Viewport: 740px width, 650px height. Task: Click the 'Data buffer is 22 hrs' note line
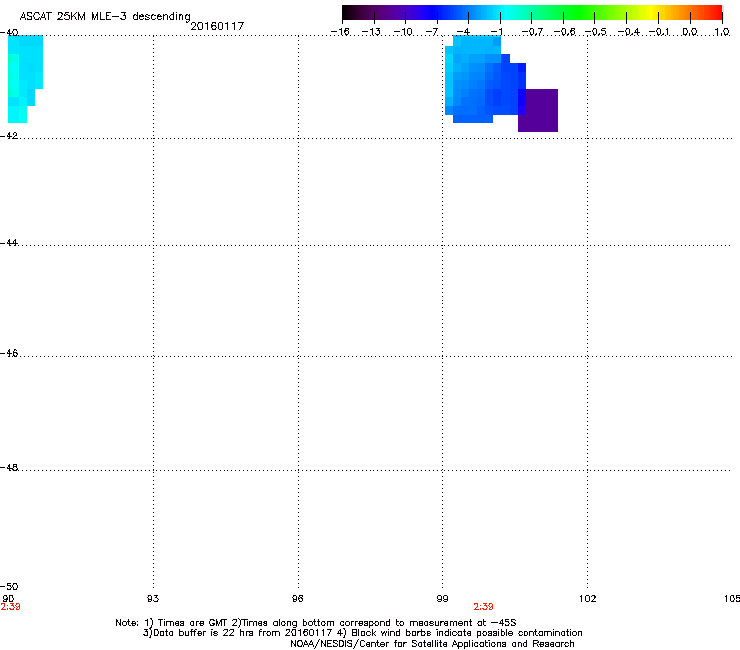[x=362, y=633]
